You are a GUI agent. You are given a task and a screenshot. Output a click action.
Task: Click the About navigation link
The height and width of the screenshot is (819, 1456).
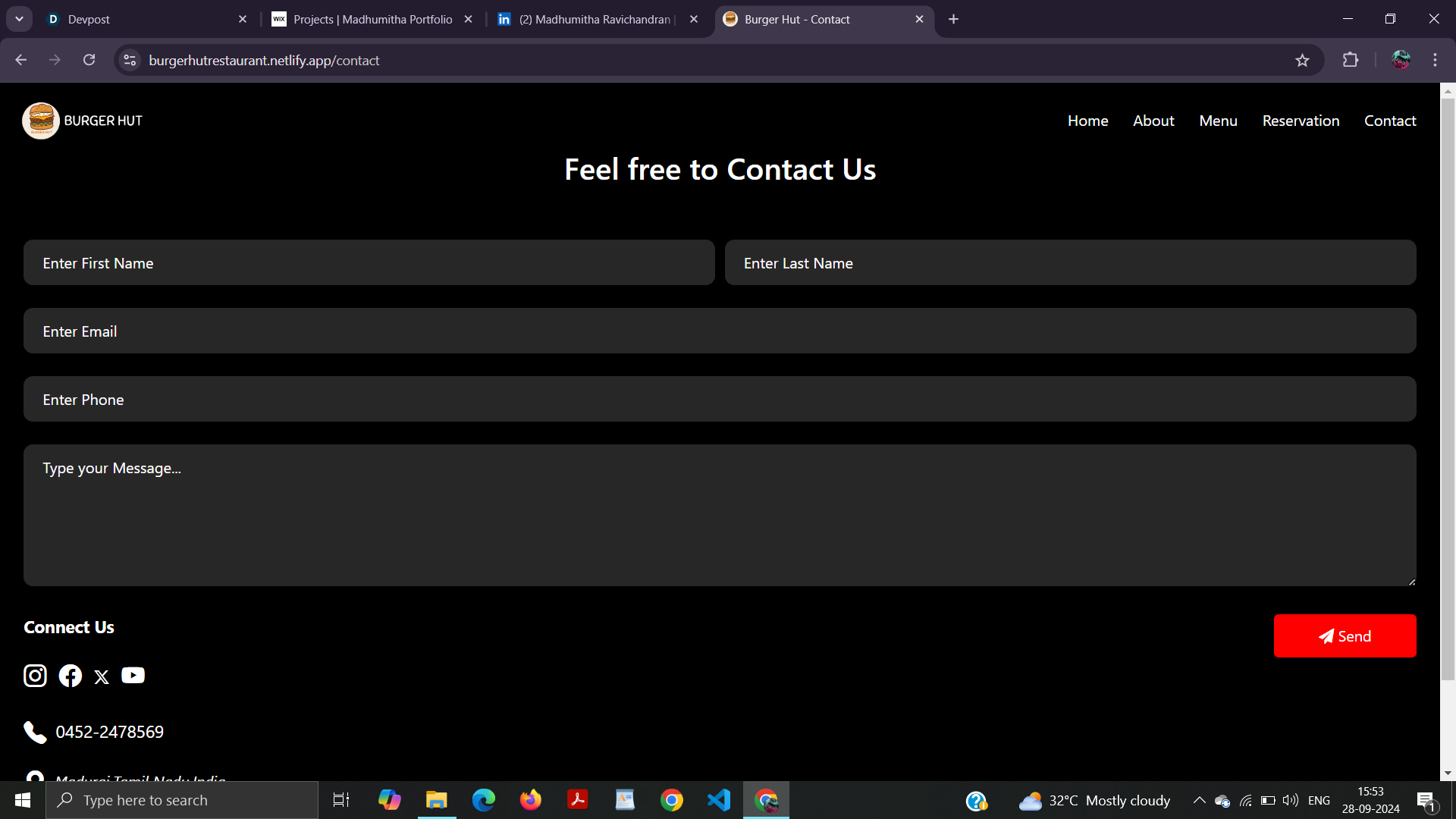(x=1153, y=121)
